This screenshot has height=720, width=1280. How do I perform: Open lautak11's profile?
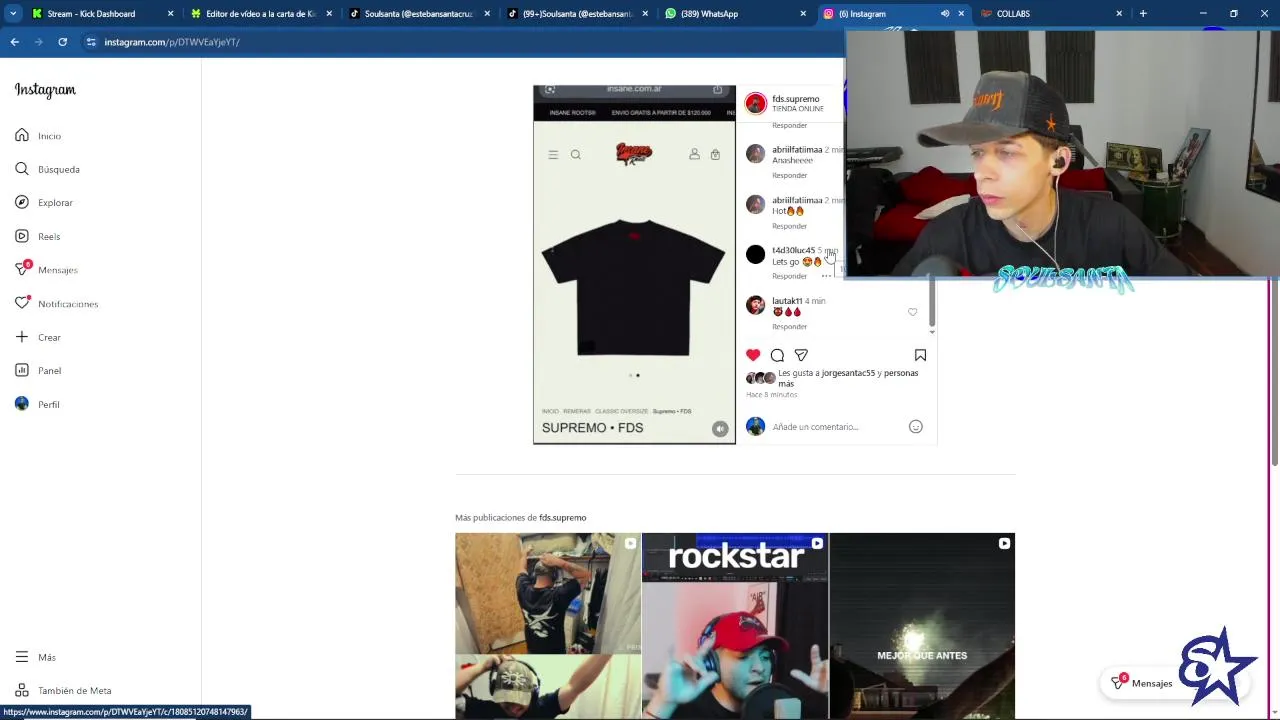click(x=787, y=301)
